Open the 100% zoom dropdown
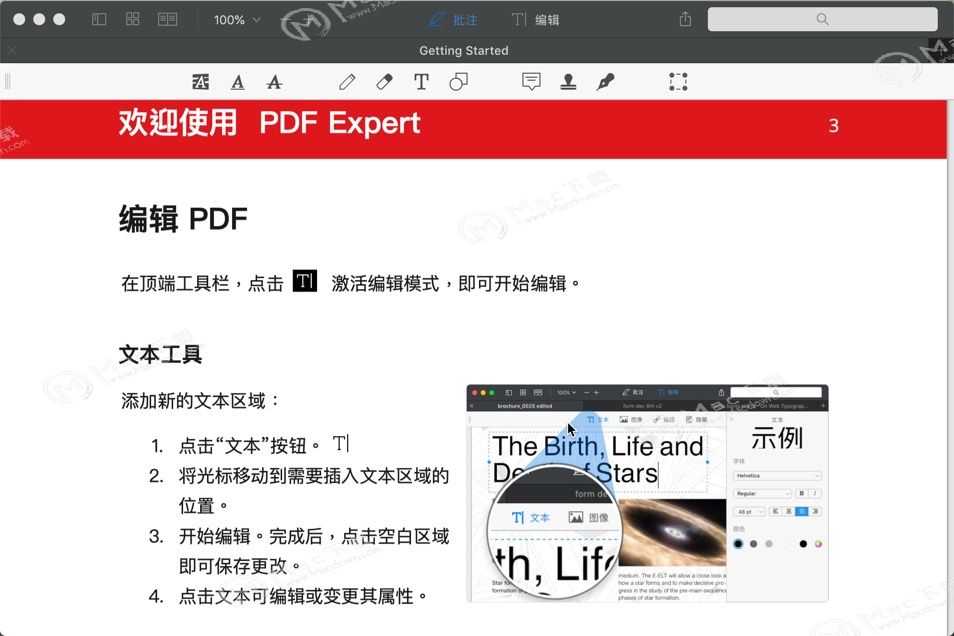The image size is (954, 636). point(237,20)
